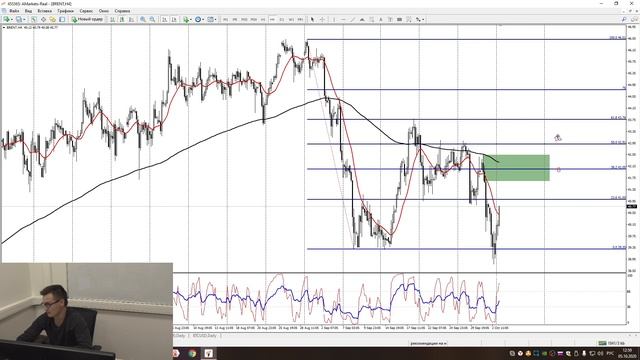This screenshot has width=640, height=360.
Task: Select the cursor pointer tool
Action: coord(312,19)
